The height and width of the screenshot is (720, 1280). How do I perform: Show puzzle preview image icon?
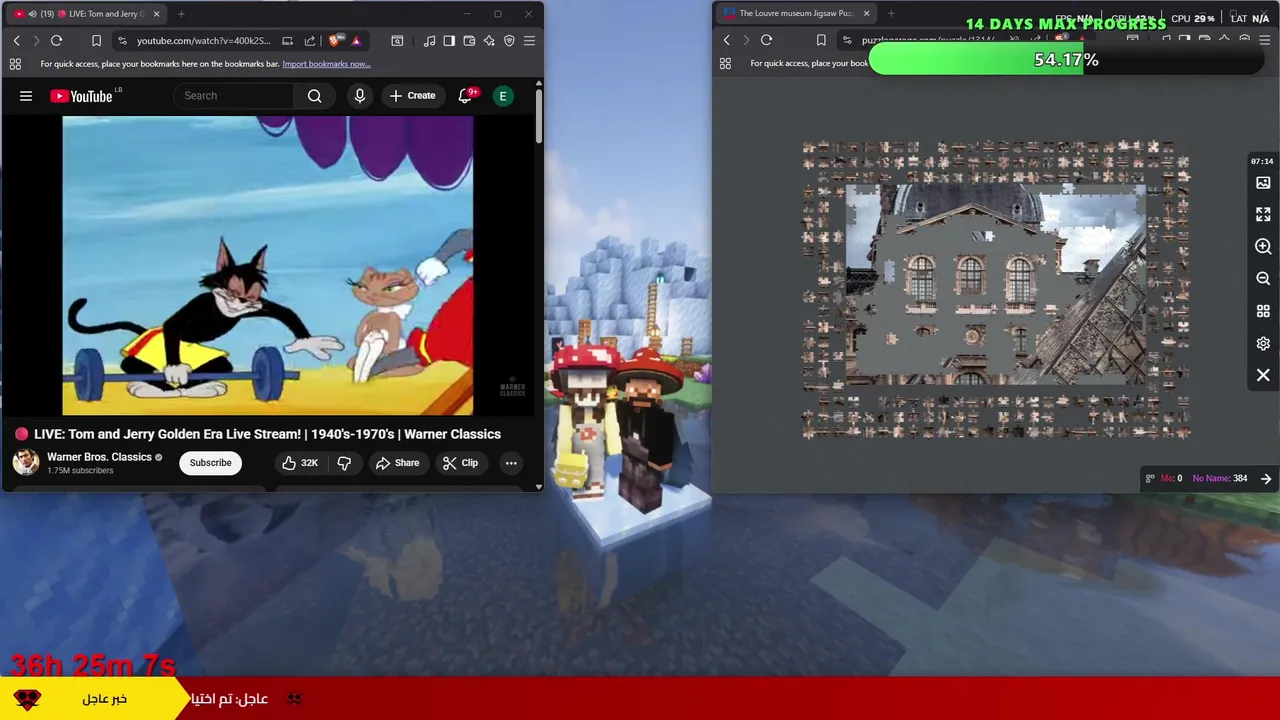tap(1263, 183)
